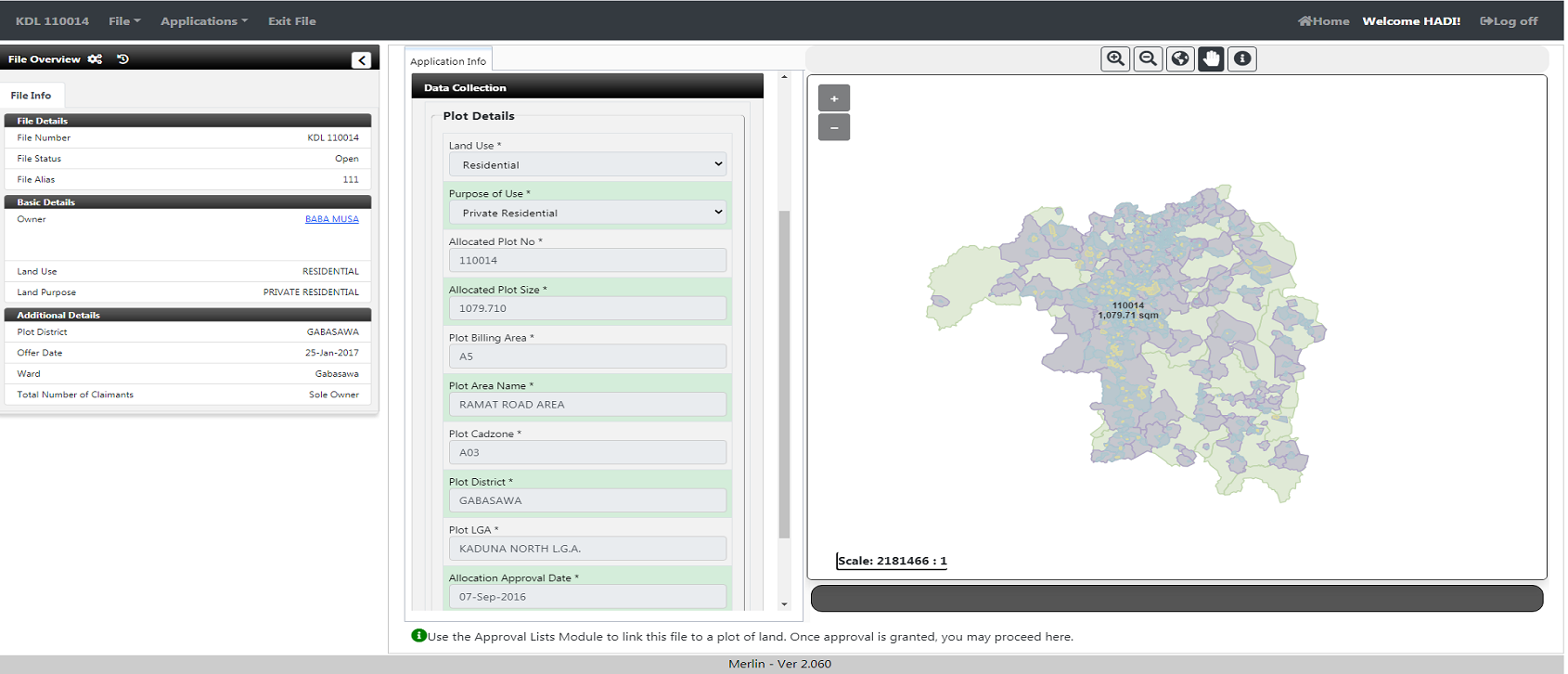Click the Welcome HADI! text
The image size is (1568, 674).
1411,20
